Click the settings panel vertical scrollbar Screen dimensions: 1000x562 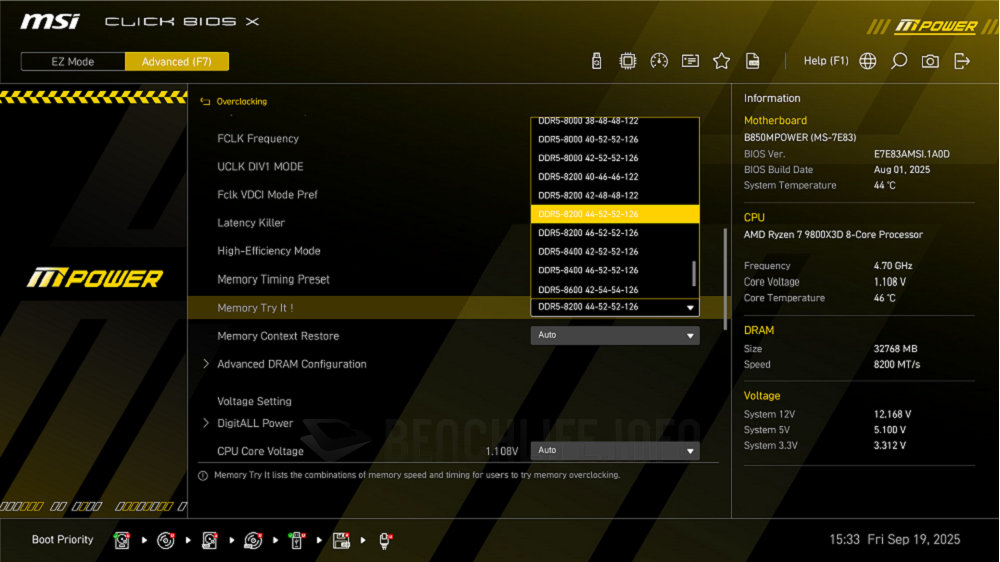pyautogui.click(x=724, y=279)
